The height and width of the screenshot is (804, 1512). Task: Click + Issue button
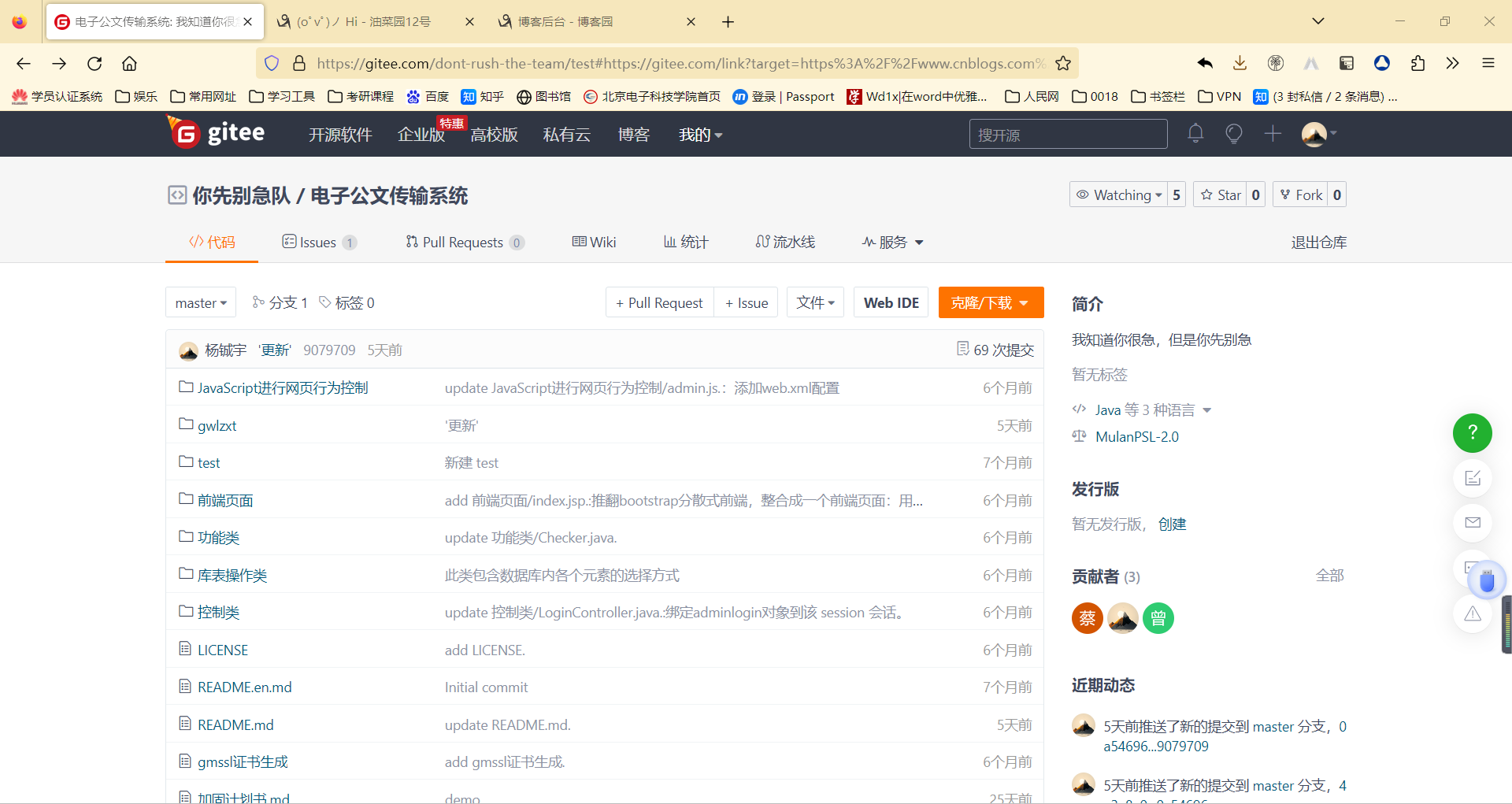pyautogui.click(x=747, y=302)
